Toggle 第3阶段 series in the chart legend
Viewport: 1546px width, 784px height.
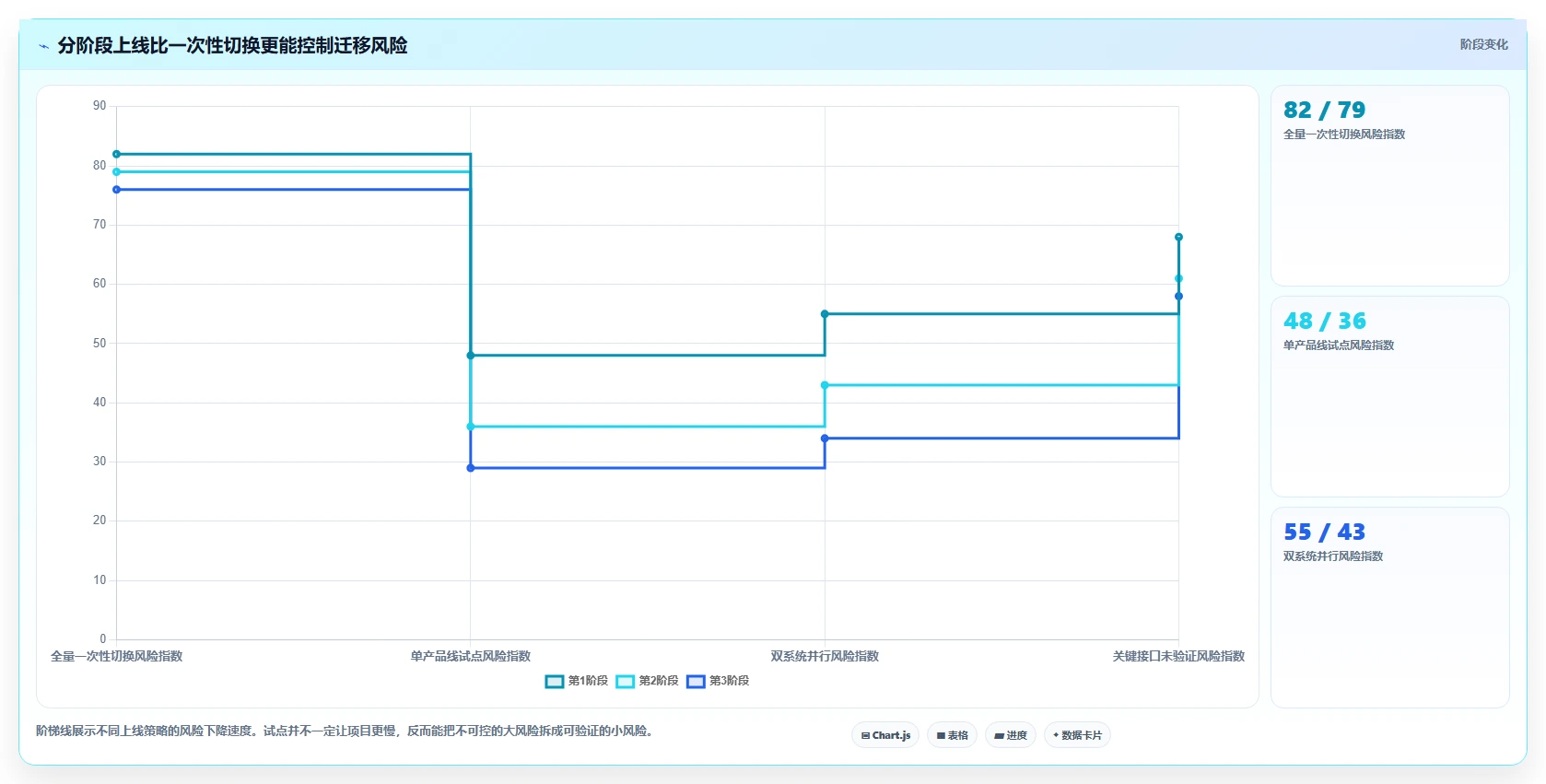coord(718,681)
